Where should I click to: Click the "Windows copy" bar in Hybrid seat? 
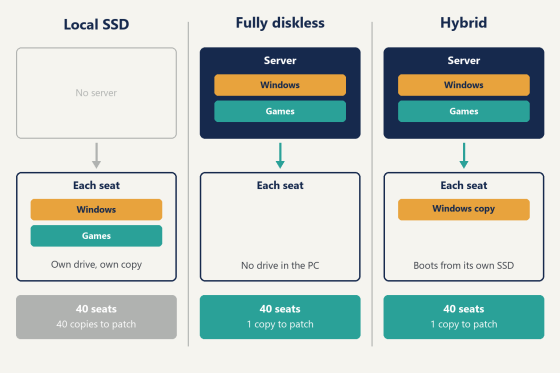point(464,210)
